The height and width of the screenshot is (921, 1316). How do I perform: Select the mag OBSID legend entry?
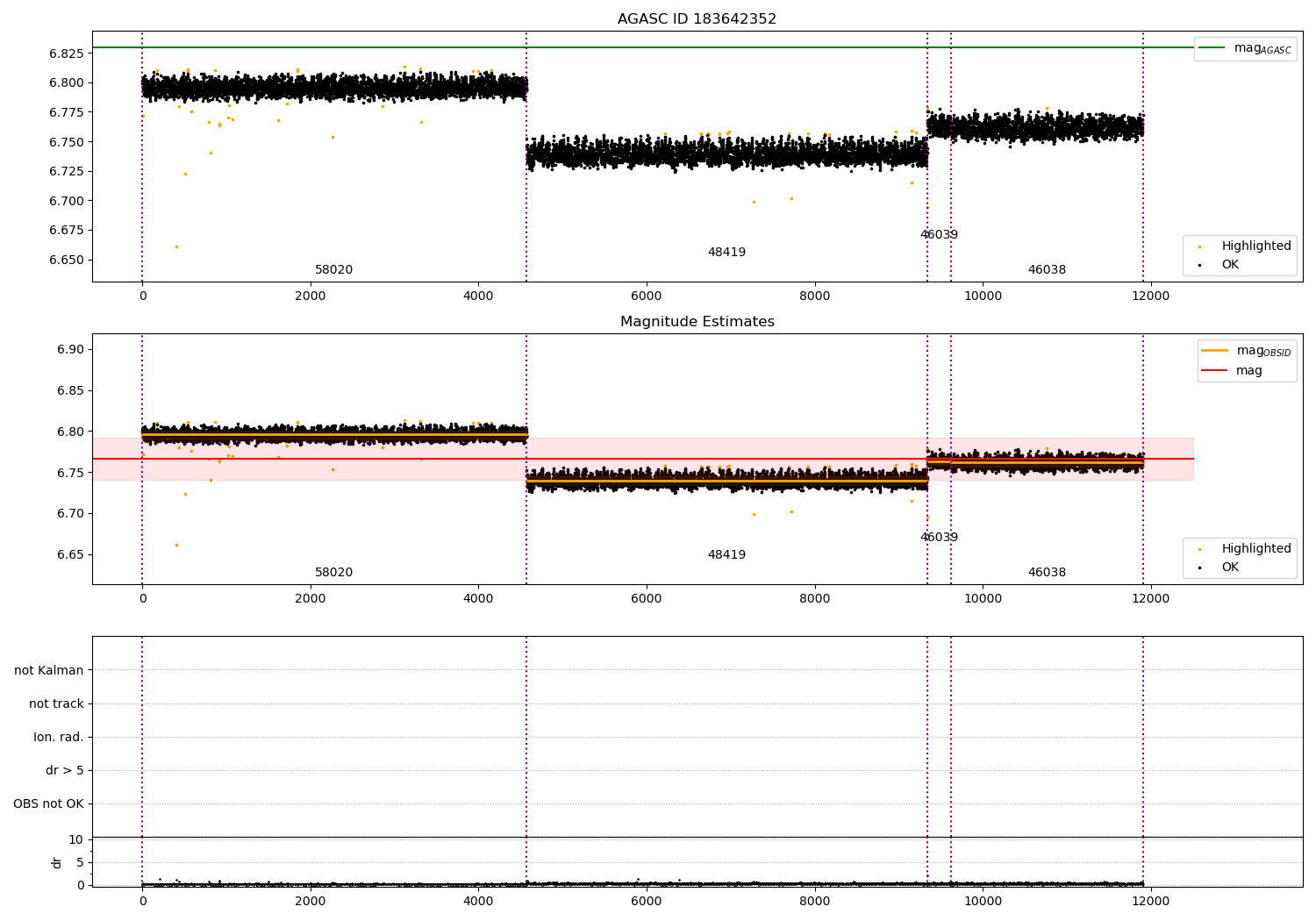pos(1246,351)
